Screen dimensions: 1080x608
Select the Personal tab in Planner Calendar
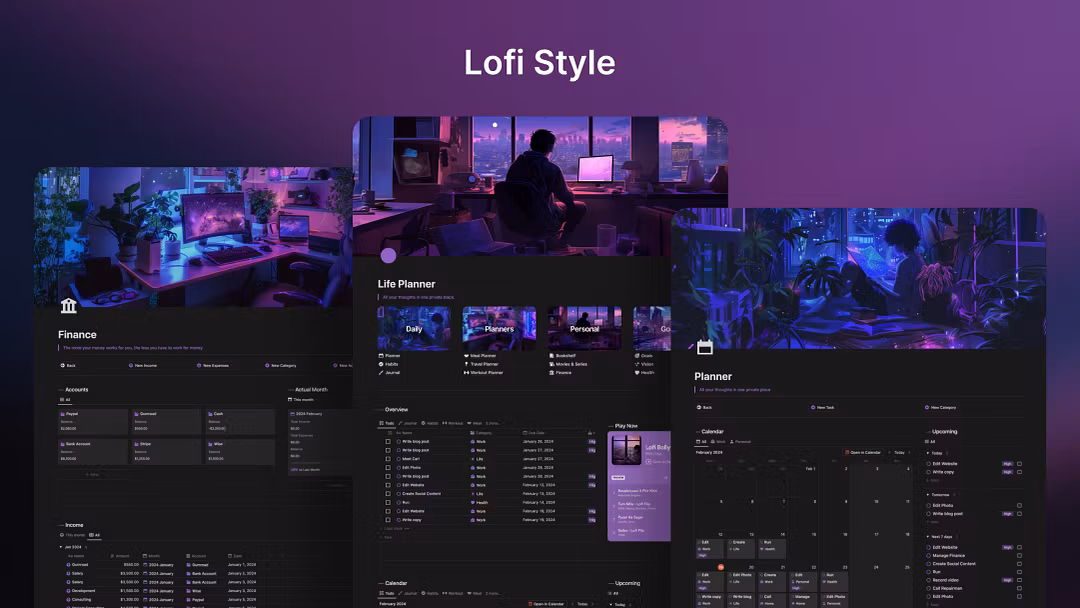[743, 441]
